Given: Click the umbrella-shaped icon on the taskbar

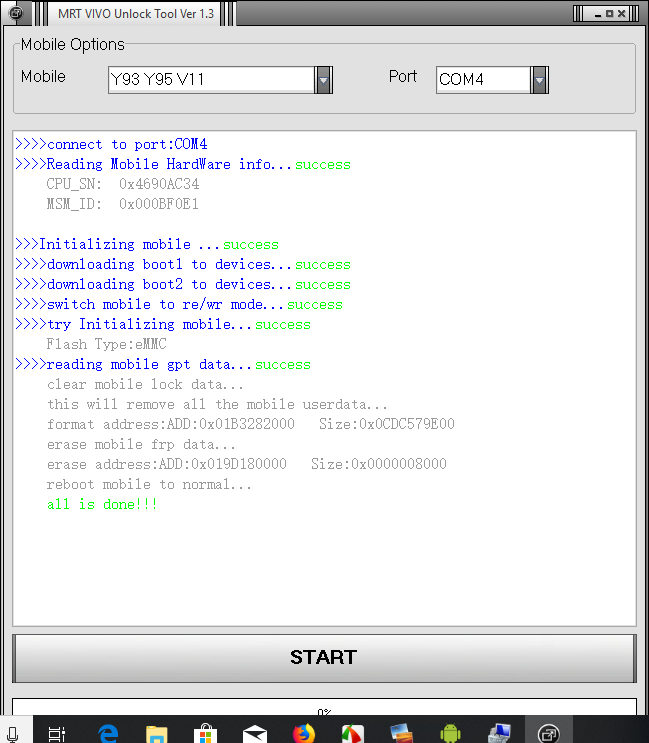Looking at the screenshot, I should point(352,734).
